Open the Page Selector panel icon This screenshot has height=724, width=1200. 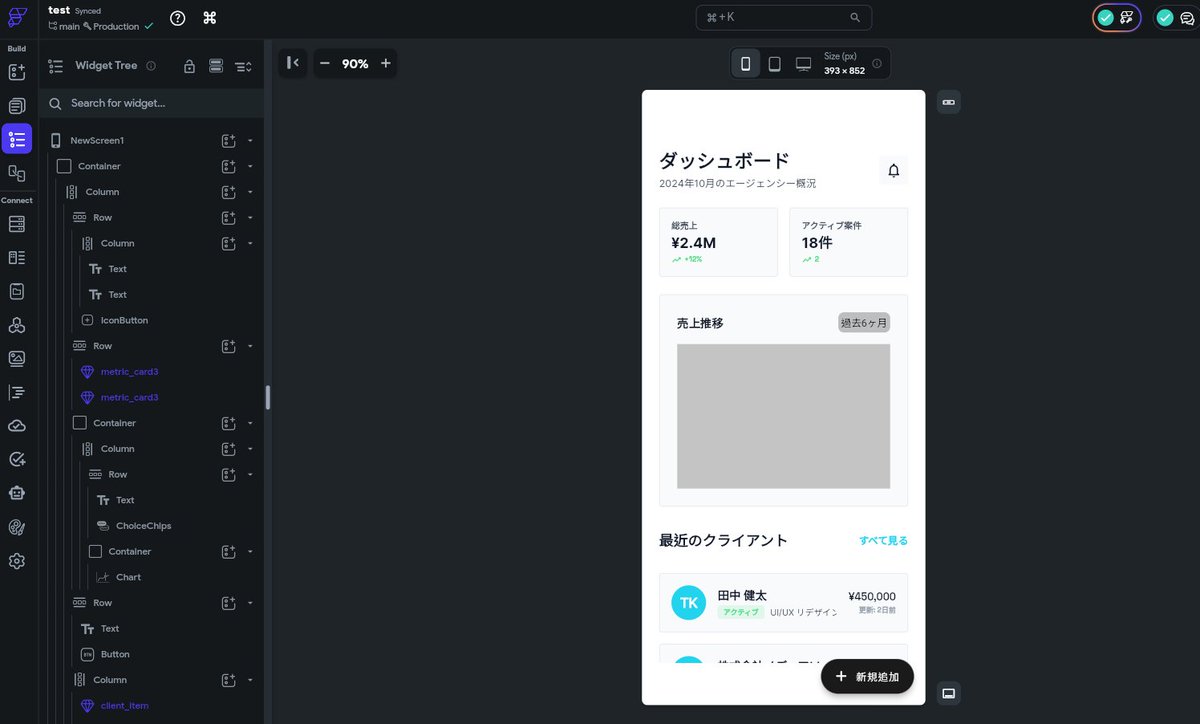[x=16, y=106]
